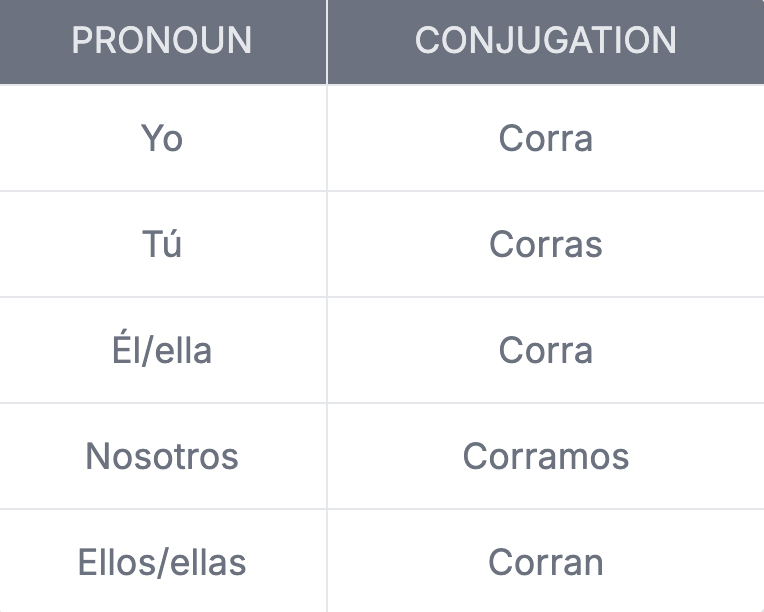Click the Corras conjugation cell
The width and height of the screenshot is (764, 612).
(546, 244)
